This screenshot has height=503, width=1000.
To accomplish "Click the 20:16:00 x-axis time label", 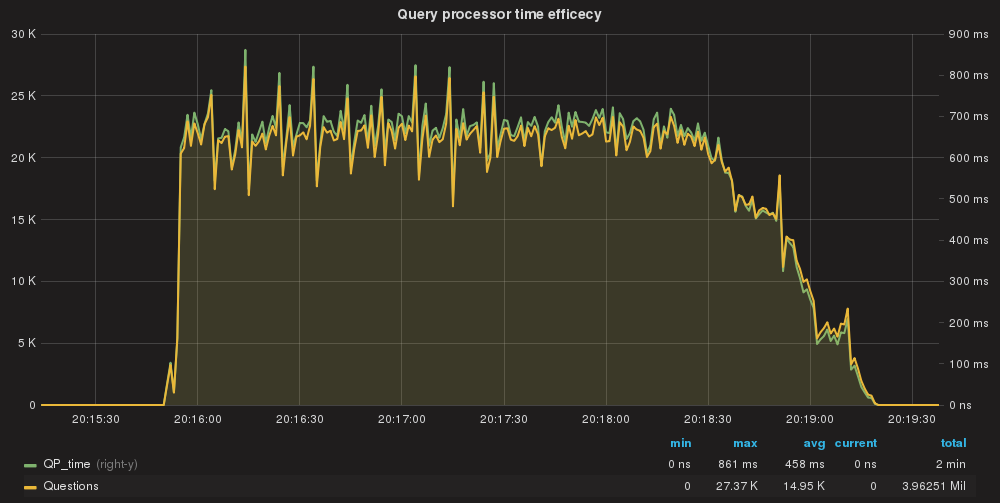I will pos(197,419).
